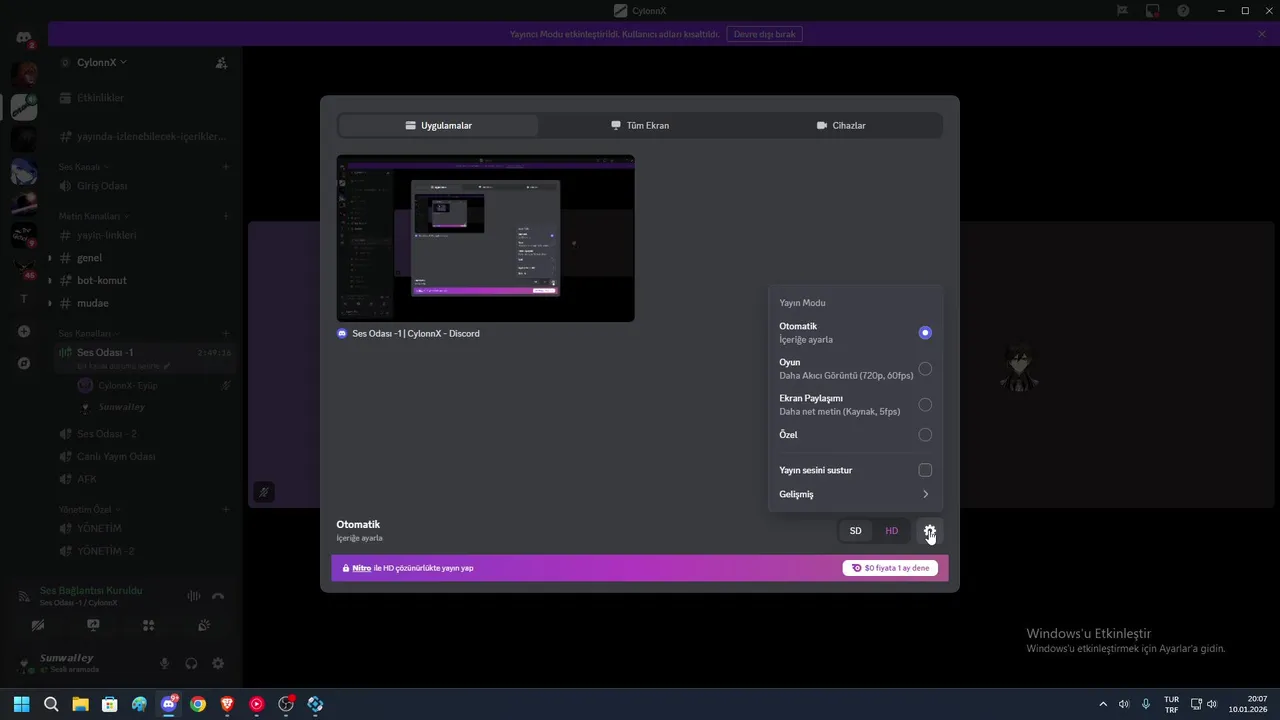1280x720 pixels.
Task: Dismiss the streamer mode banner
Action: pos(1262,34)
